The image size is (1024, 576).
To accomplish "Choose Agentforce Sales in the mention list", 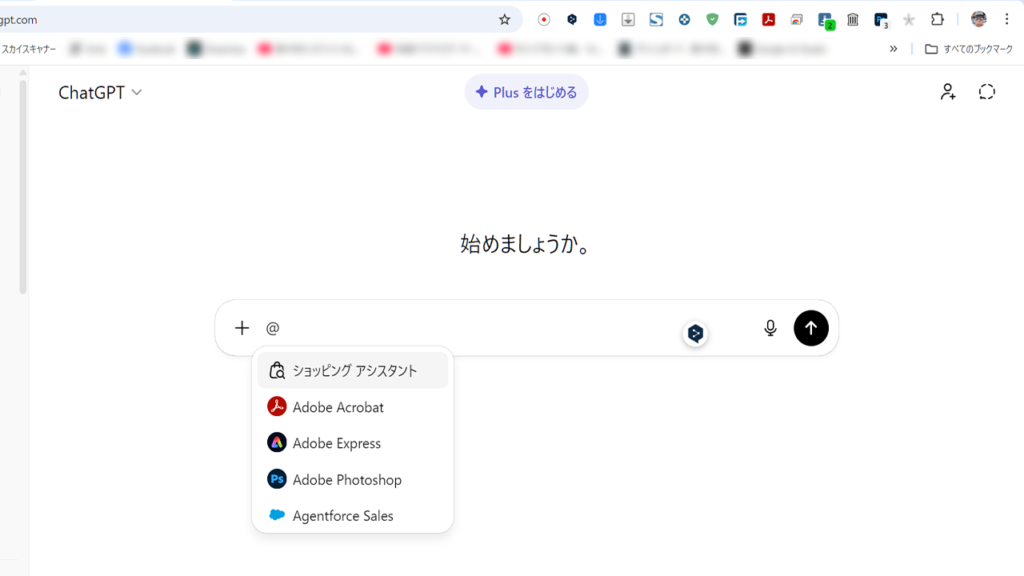I will [x=342, y=516].
